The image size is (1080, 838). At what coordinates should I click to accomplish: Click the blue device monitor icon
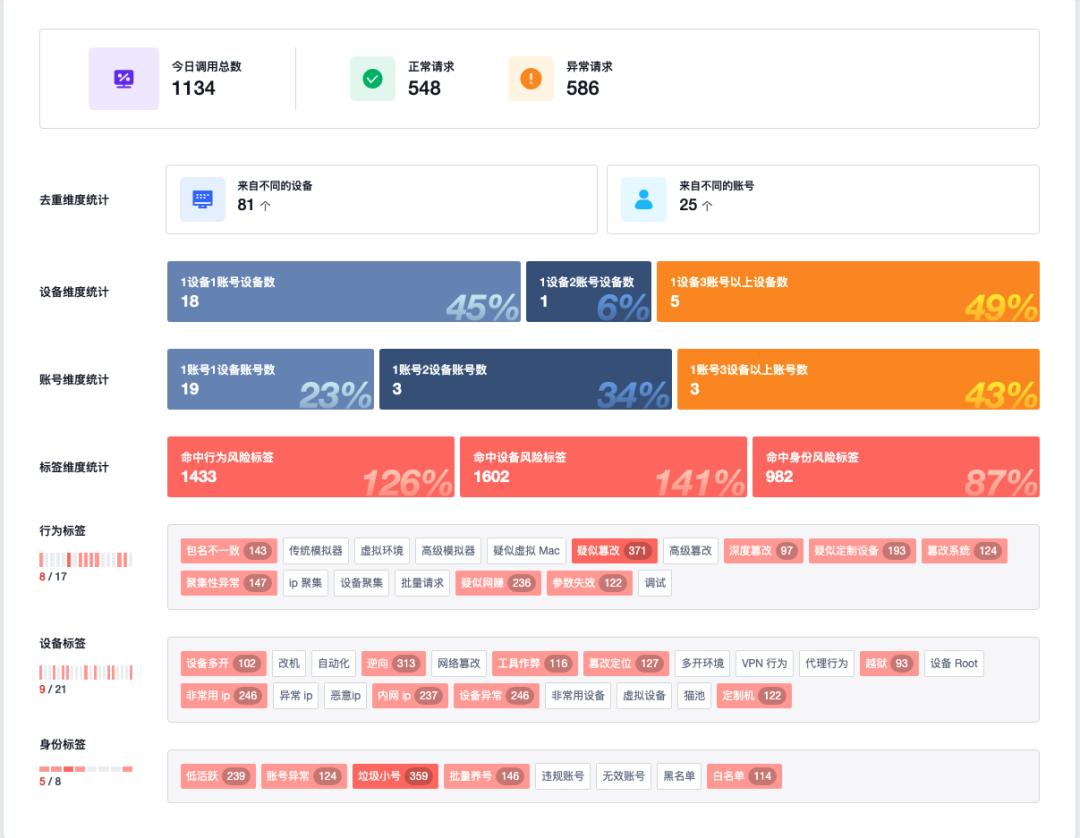[202, 200]
